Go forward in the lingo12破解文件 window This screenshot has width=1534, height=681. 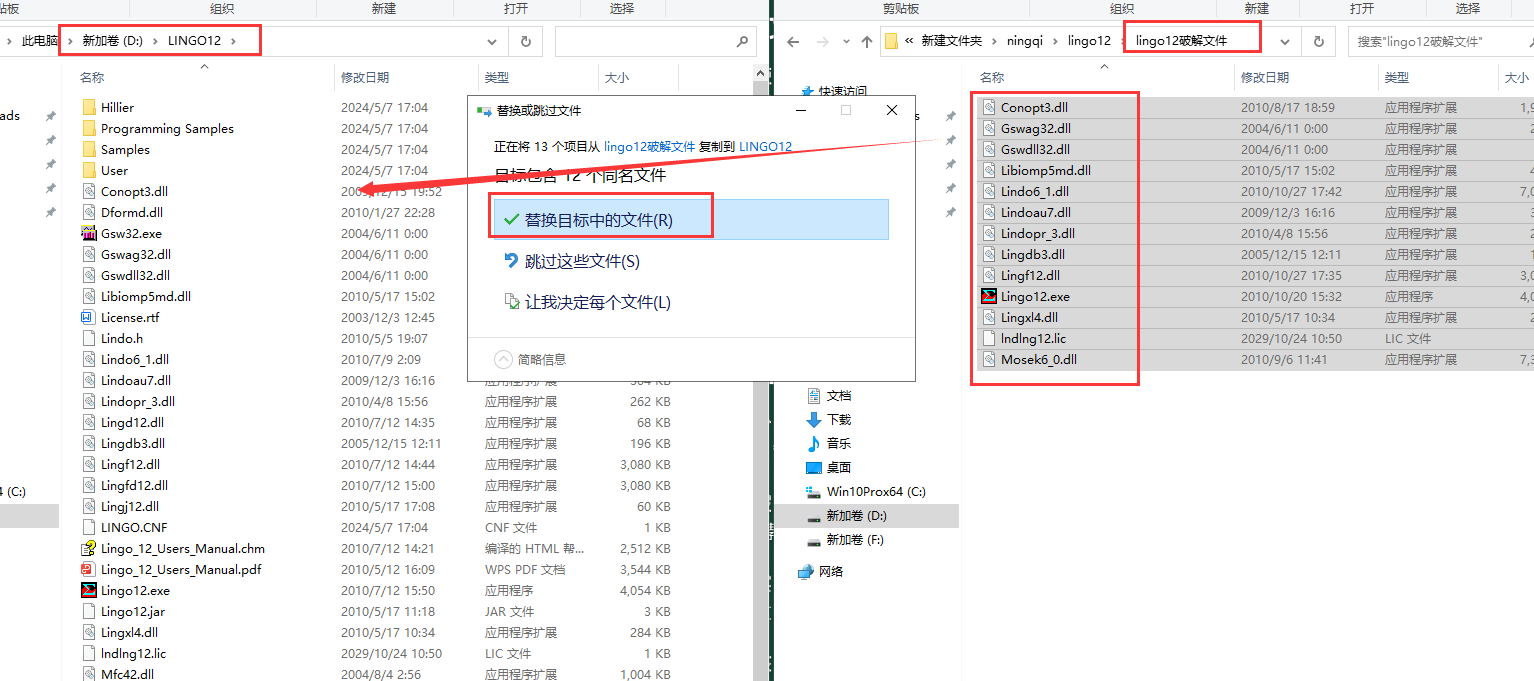click(x=821, y=42)
